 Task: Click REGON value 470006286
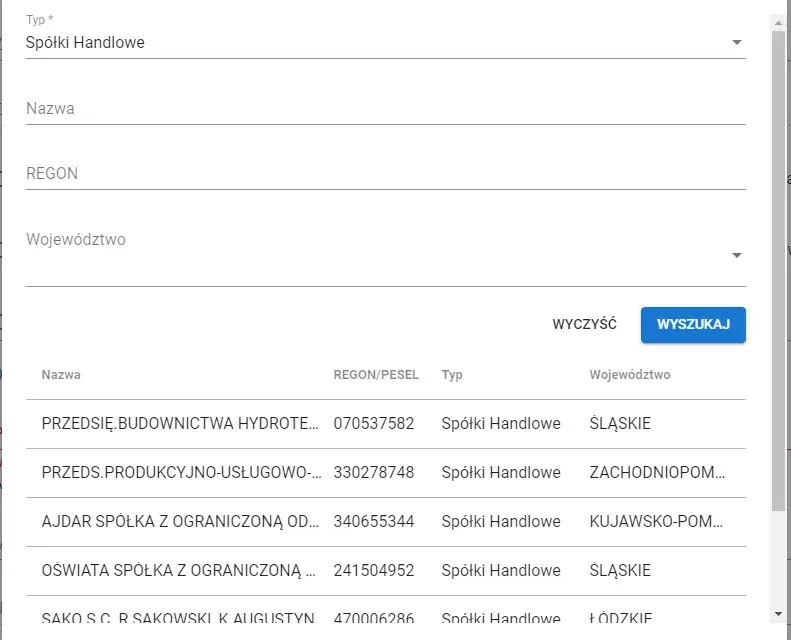tap(374, 618)
